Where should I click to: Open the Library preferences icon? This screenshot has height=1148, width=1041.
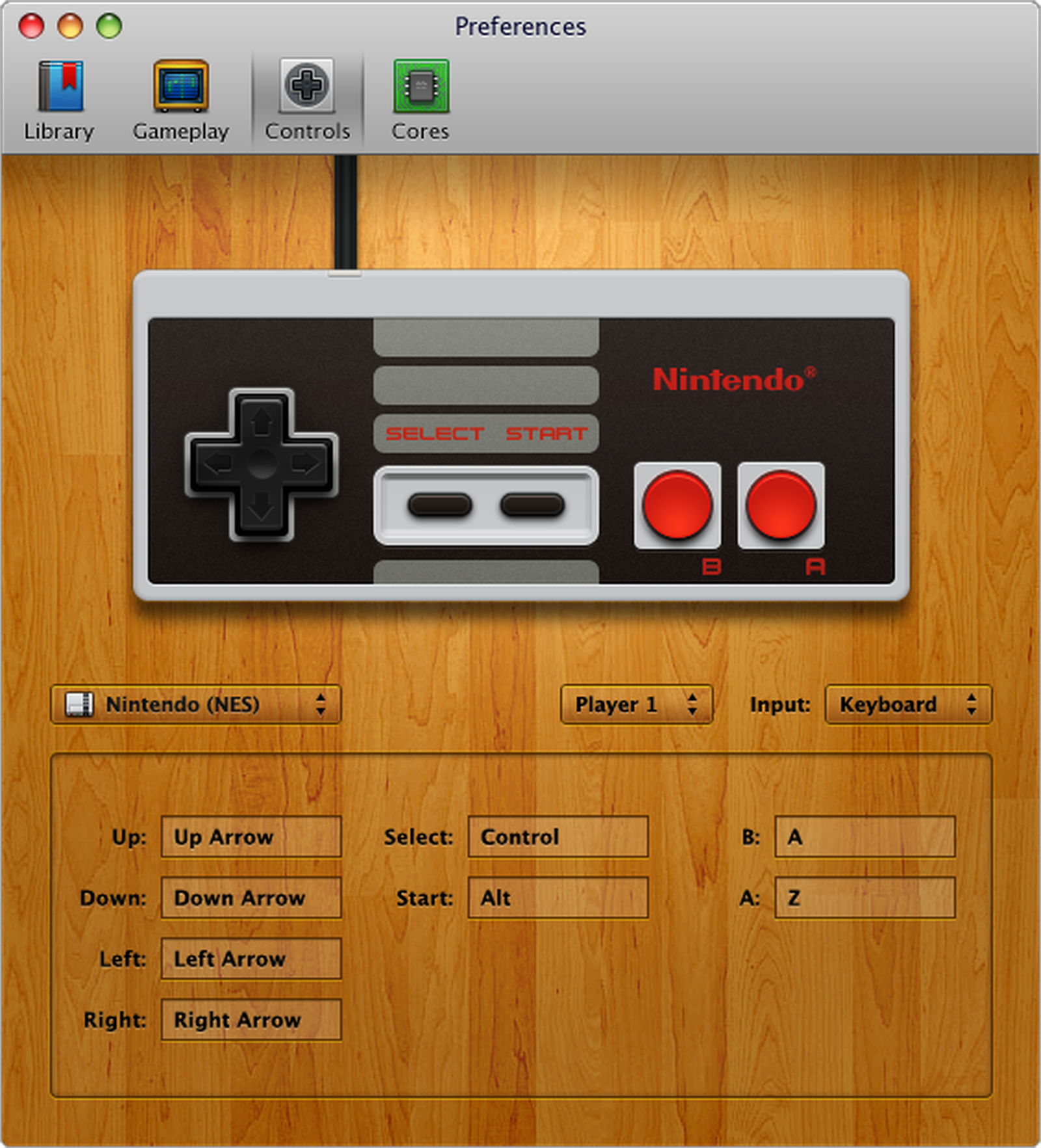(60, 87)
